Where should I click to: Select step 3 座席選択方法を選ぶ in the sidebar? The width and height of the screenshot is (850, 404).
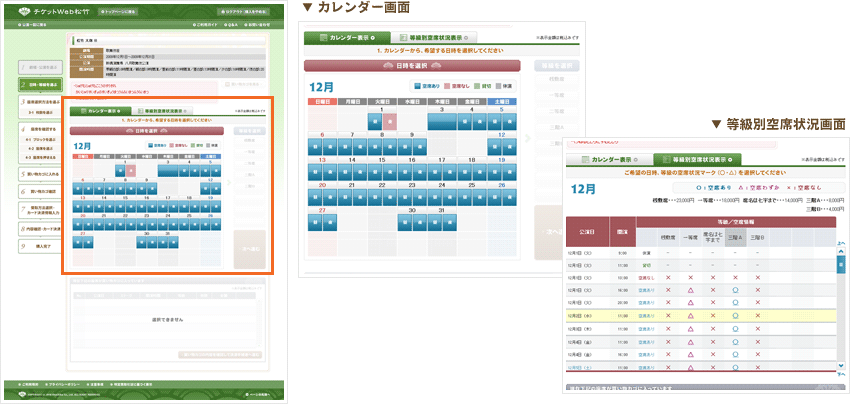41,101
